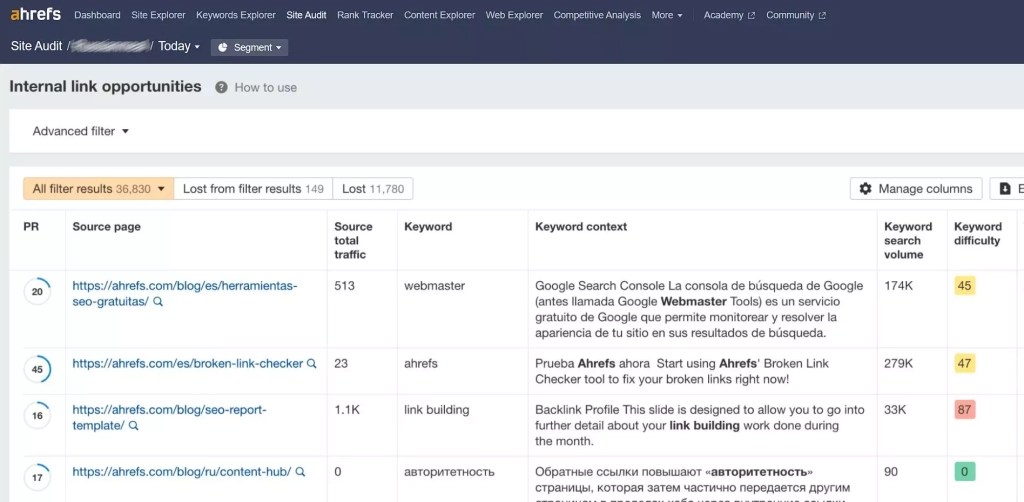Open Competitive Analysis
Viewport: 1024px width, 502px height.
coord(597,15)
